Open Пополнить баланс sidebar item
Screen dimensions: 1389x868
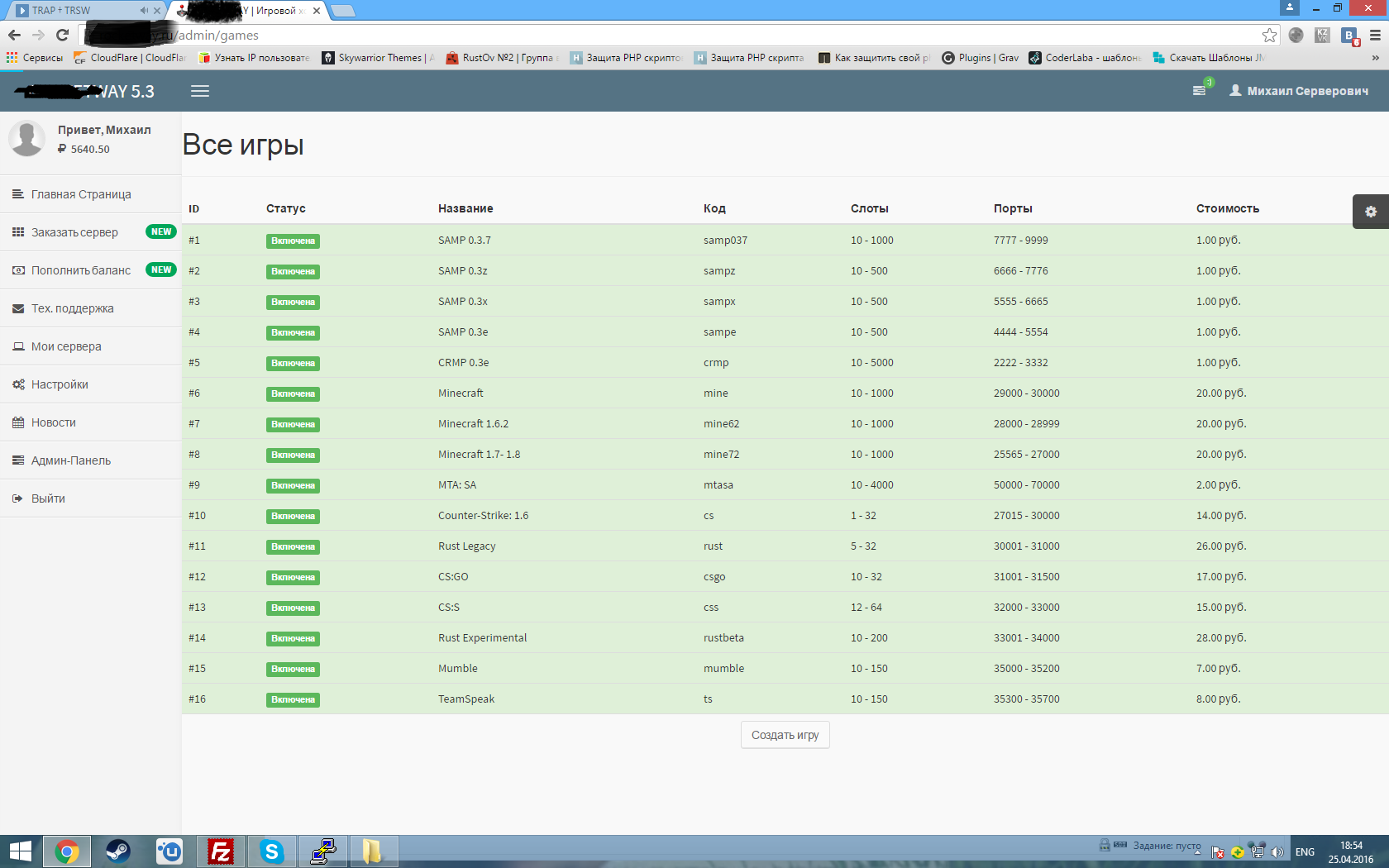click(x=90, y=270)
